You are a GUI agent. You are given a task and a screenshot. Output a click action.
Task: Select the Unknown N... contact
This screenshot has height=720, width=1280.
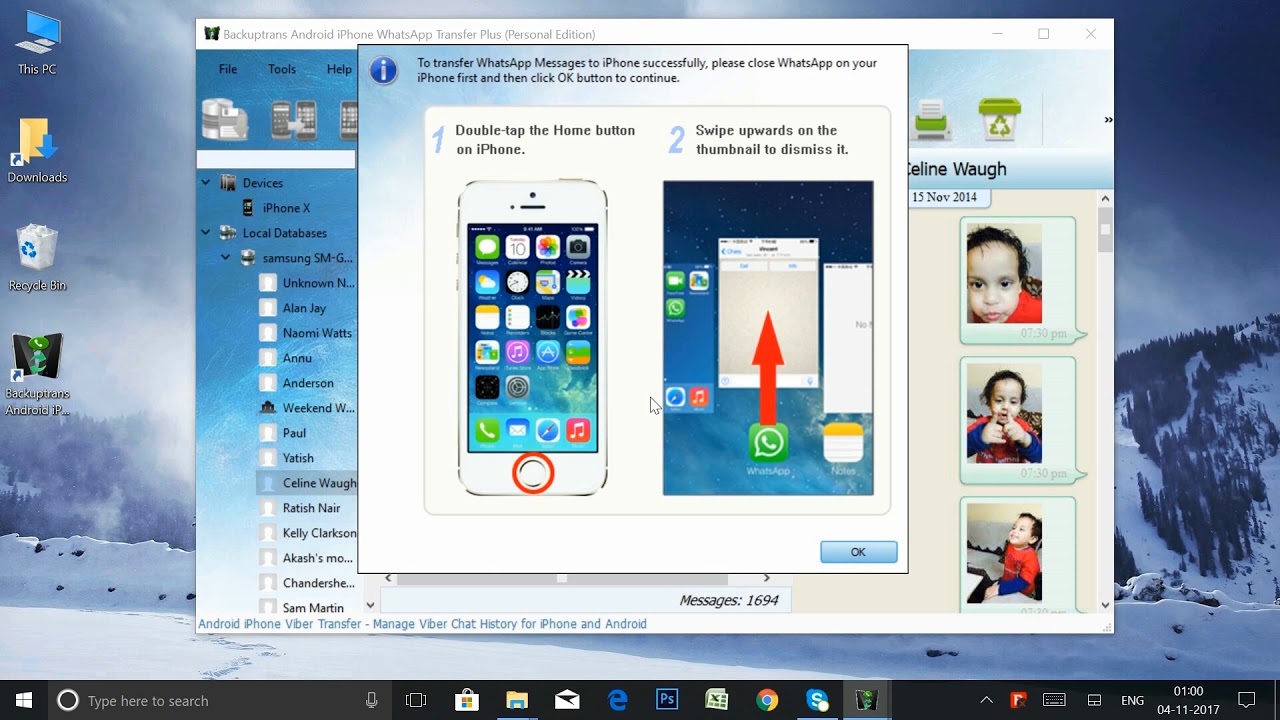(x=318, y=283)
